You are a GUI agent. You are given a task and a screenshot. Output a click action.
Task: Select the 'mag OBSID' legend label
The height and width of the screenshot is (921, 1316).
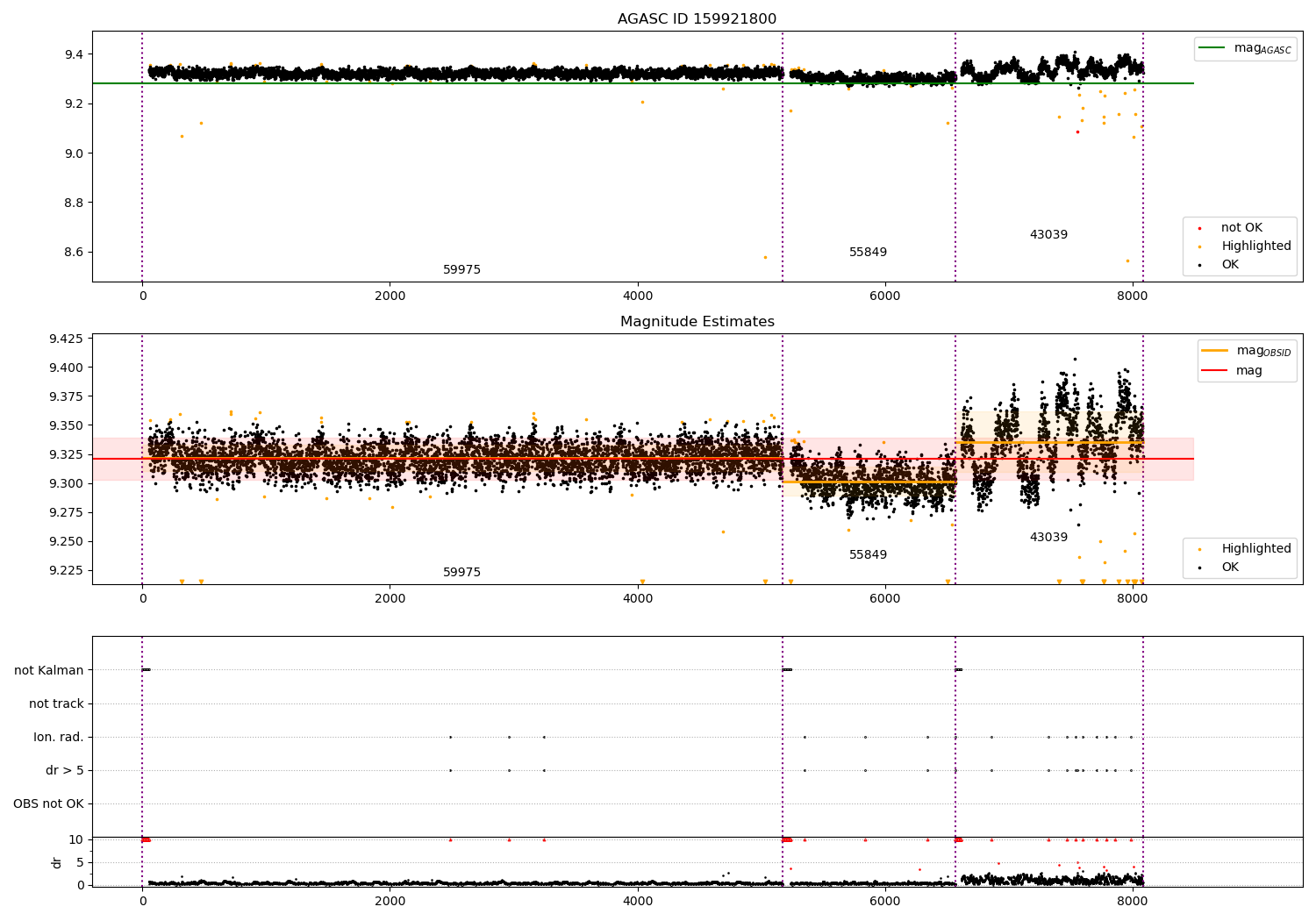point(1264,351)
